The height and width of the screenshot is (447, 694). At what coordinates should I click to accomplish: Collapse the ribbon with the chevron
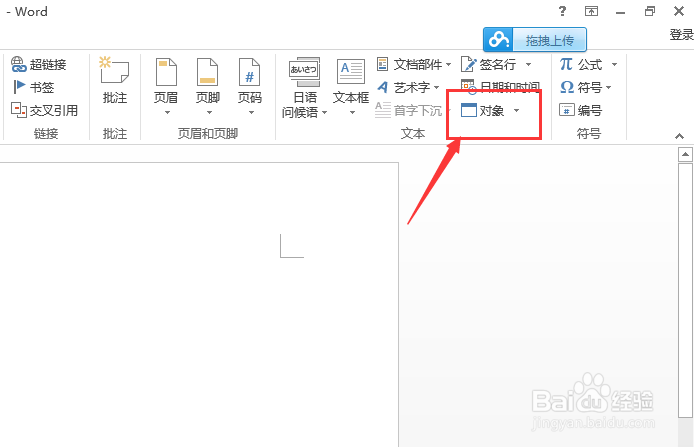point(679,136)
